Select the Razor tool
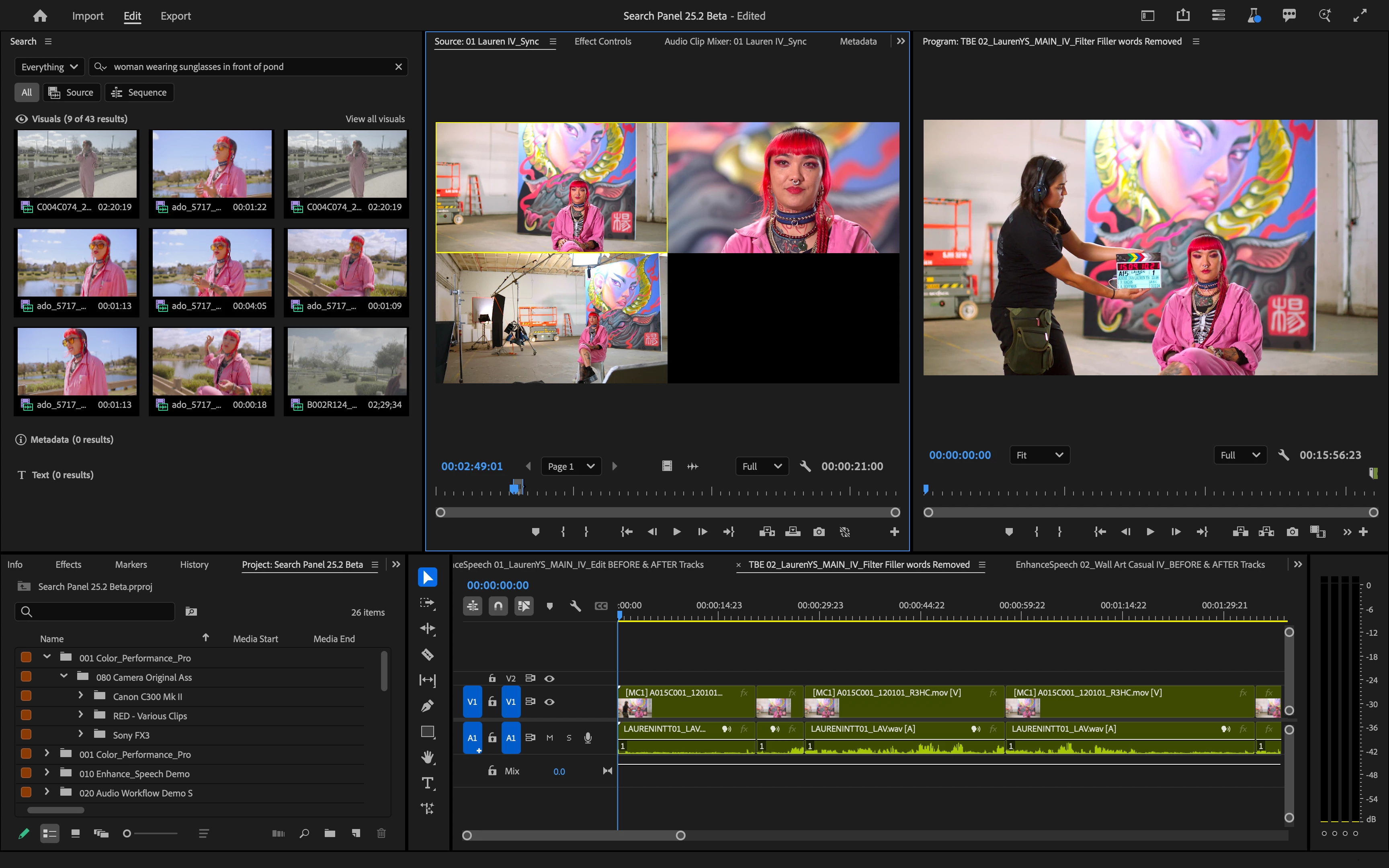This screenshot has width=1389, height=868. pyautogui.click(x=428, y=655)
